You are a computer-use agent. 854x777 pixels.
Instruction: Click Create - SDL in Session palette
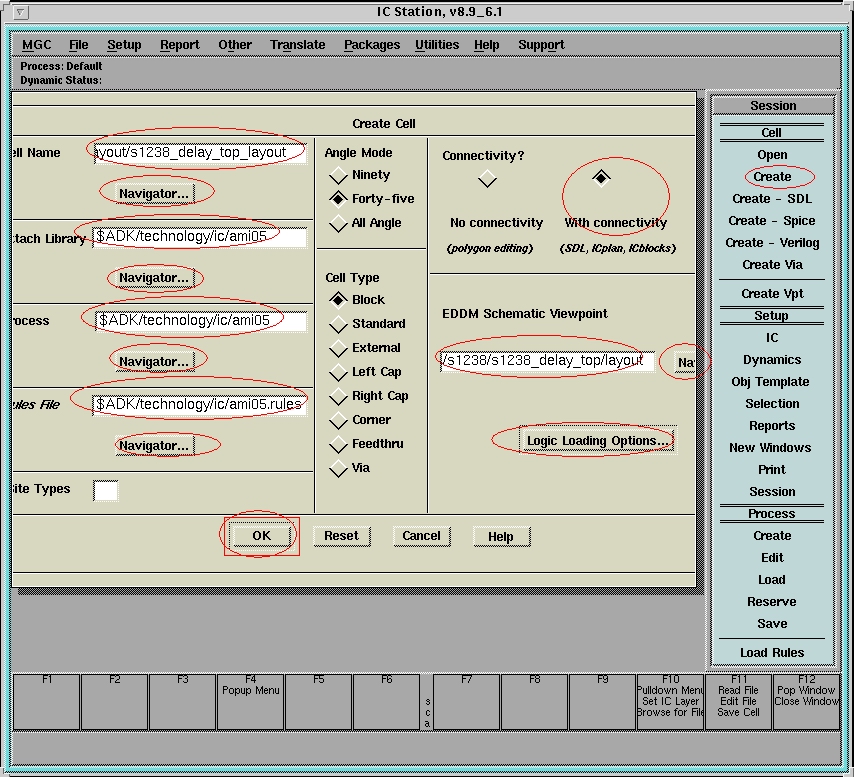click(771, 199)
